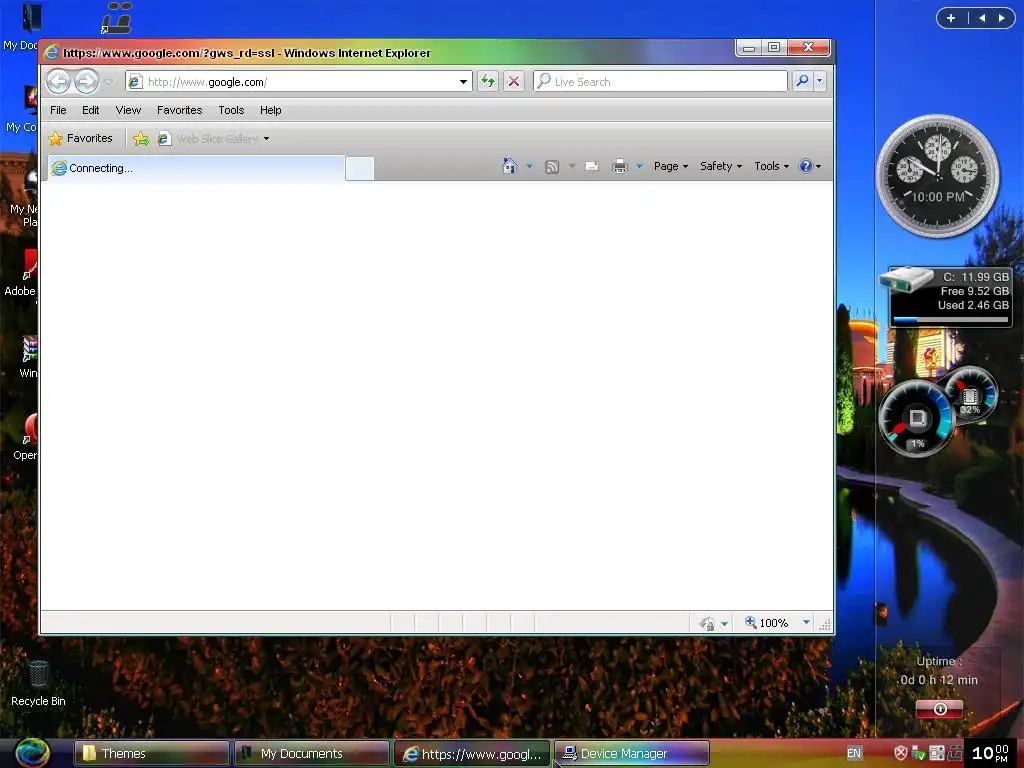
Task: Switch to My Documents taskbar button
Action: tap(312, 754)
